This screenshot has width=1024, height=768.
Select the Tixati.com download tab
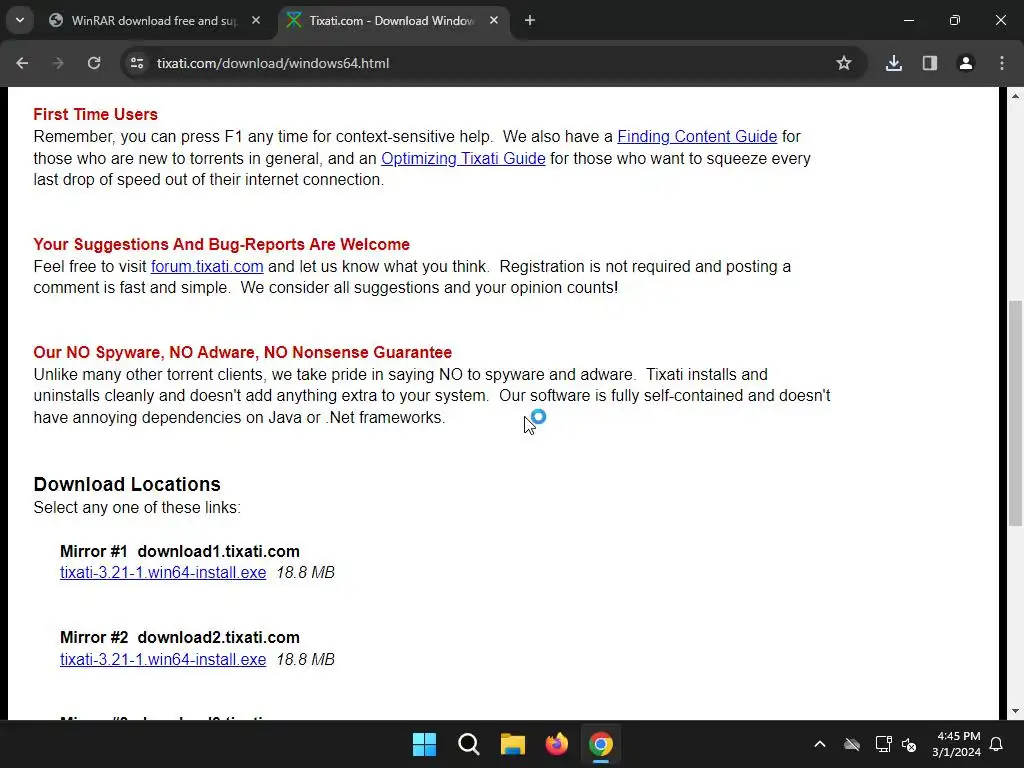pos(392,21)
